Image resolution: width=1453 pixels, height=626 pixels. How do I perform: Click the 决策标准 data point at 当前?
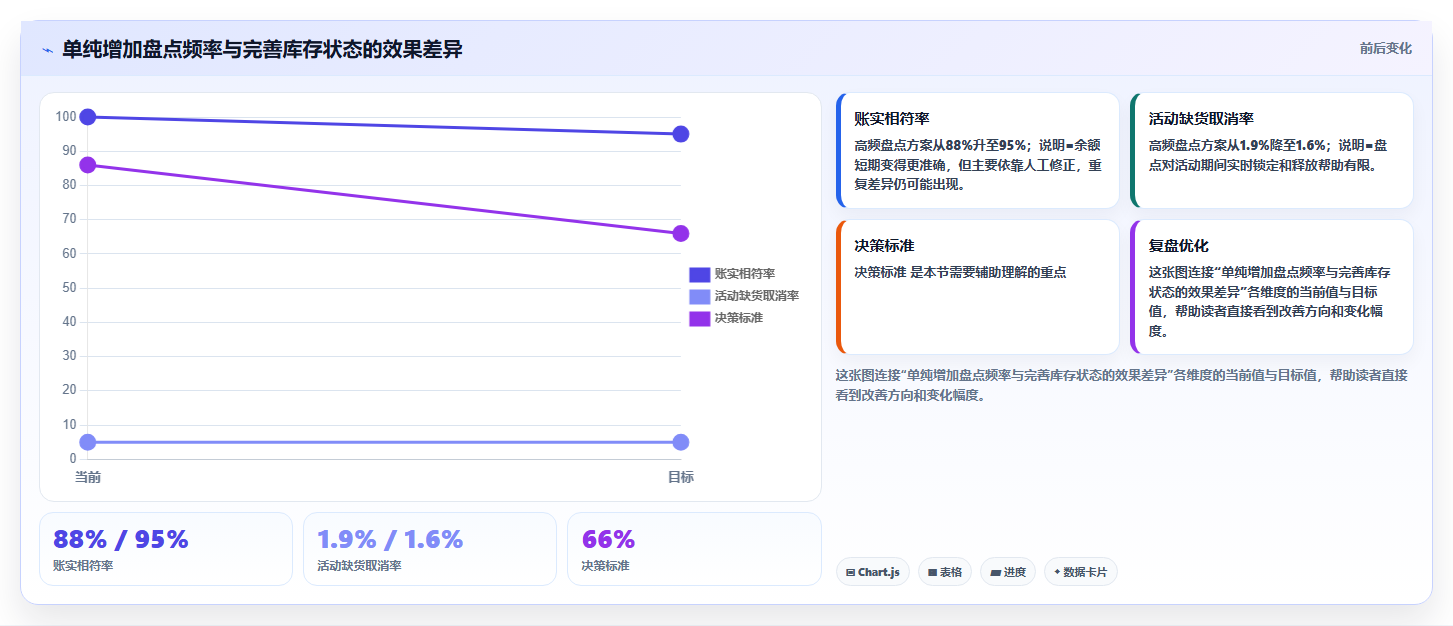[x=88, y=165]
